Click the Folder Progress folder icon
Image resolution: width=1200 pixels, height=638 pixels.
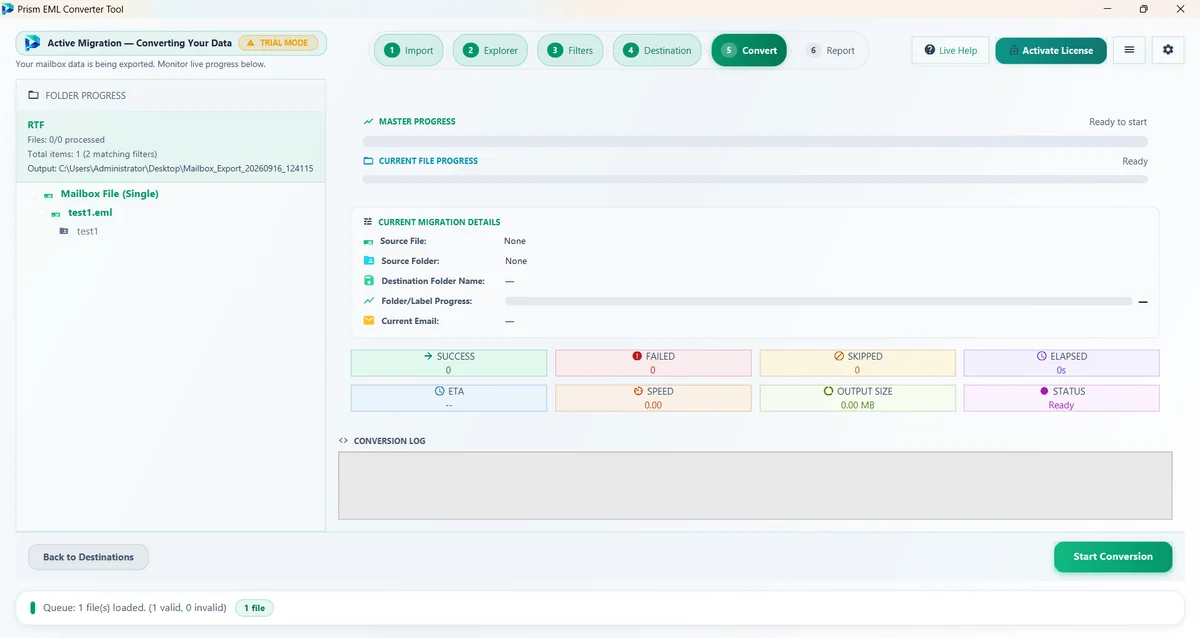pos(34,96)
